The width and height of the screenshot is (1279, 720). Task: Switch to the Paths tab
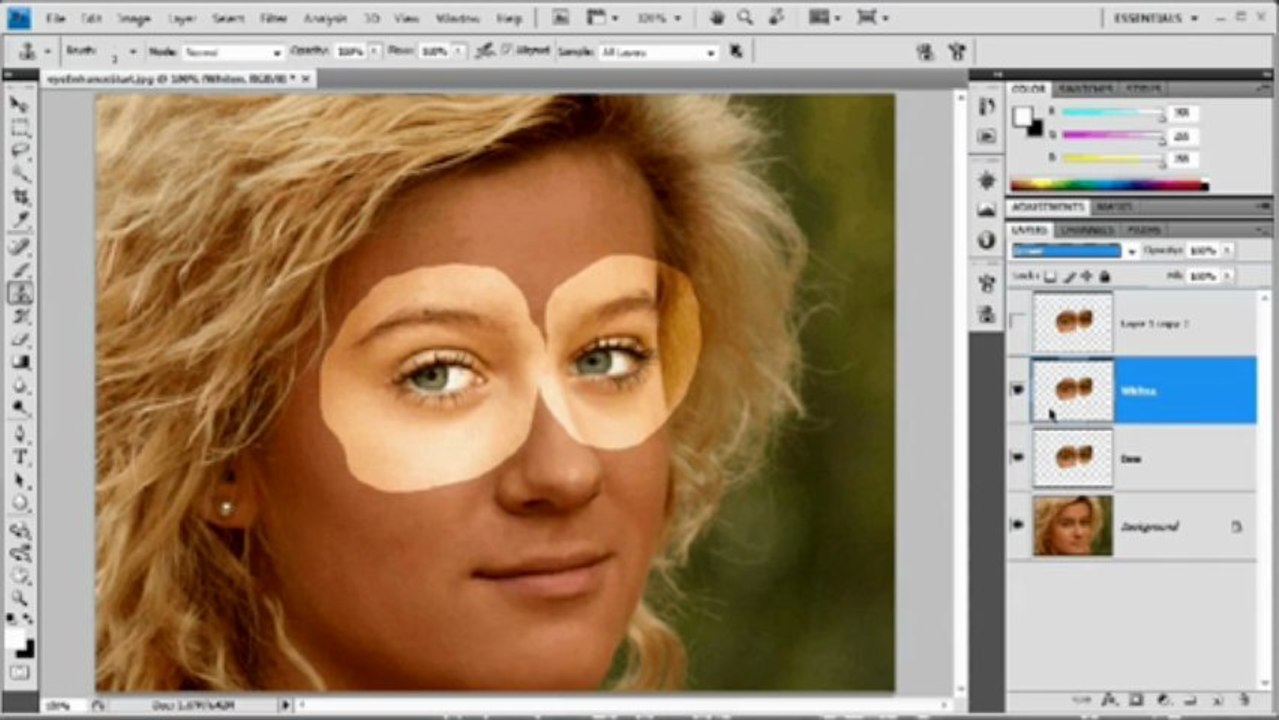(1144, 230)
